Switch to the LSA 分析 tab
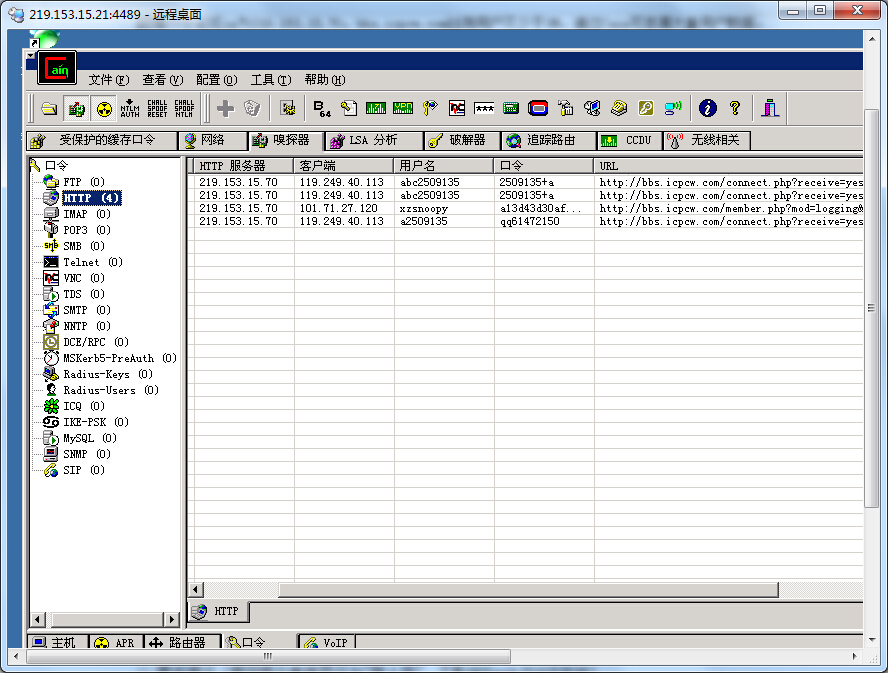Image resolution: width=888 pixels, height=673 pixels. tap(374, 140)
